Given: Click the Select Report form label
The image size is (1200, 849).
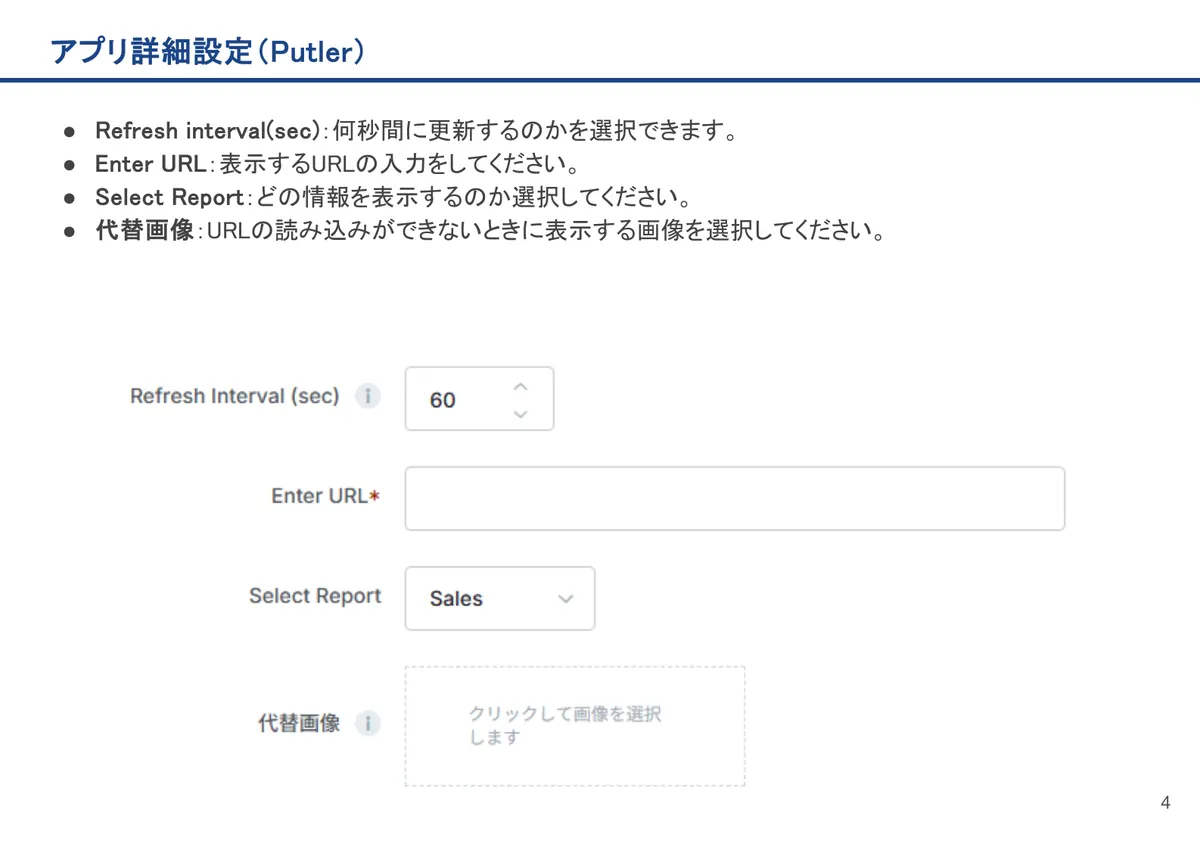Looking at the screenshot, I should pos(315,596).
